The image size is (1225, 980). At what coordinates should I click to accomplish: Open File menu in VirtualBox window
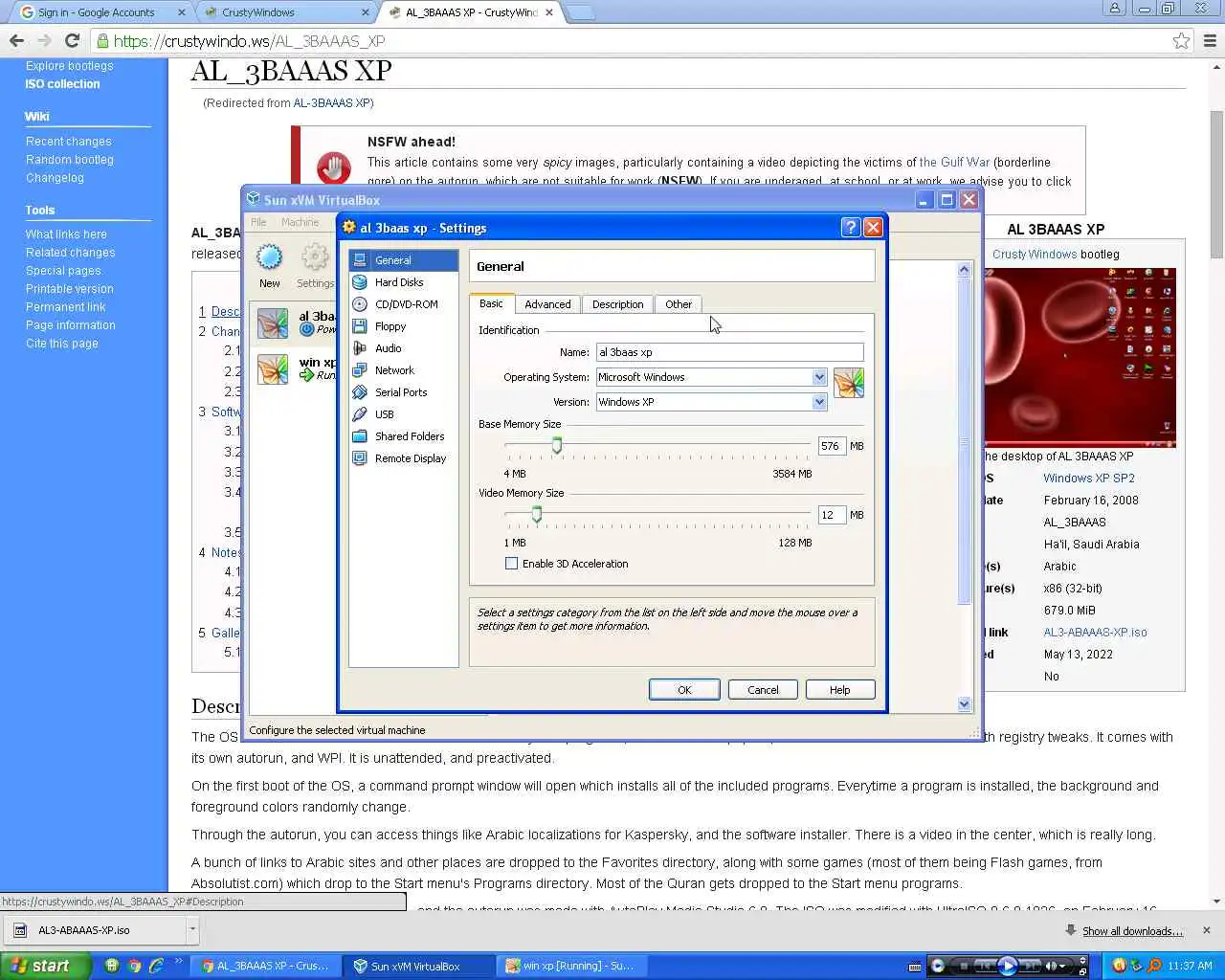point(258,222)
